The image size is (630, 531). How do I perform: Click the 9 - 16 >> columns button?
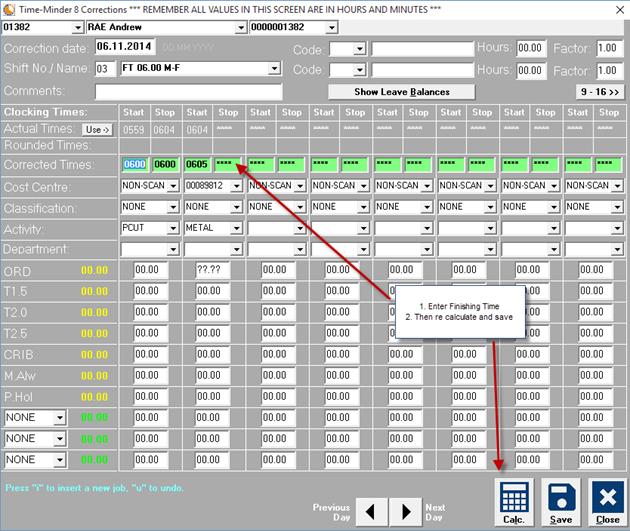[600, 91]
